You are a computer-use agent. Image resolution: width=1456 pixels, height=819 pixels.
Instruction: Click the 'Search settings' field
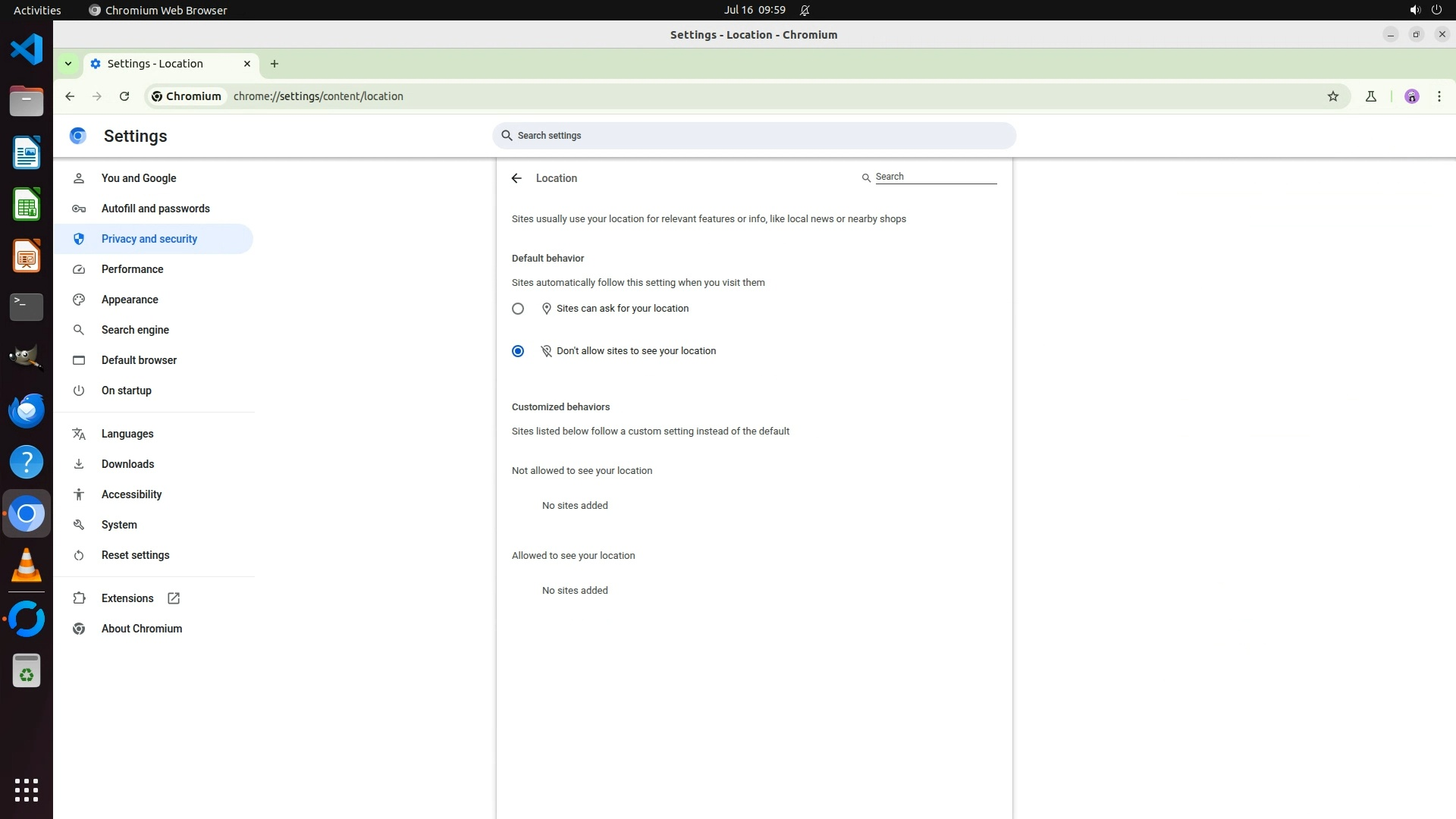[x=754, y=136]
